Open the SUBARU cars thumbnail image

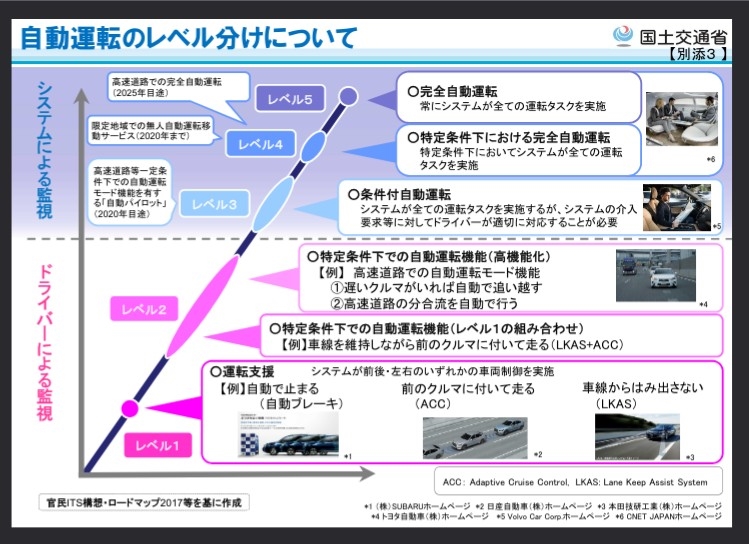click(288, 435)
